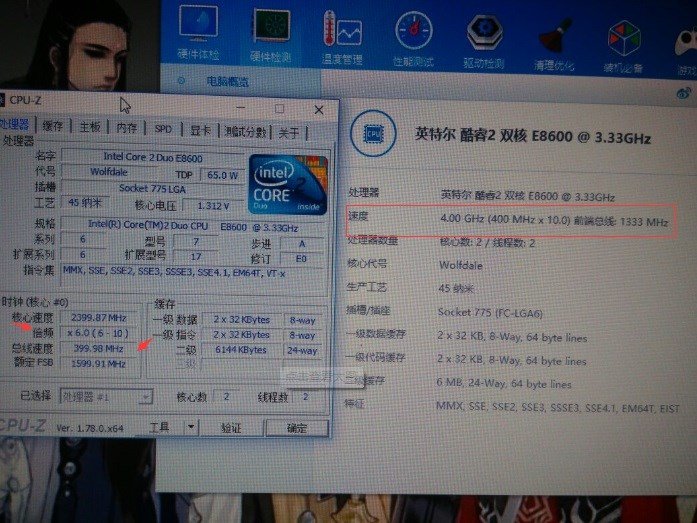Click the 65.0 W TDP value
Viewport: 697px width, 523px height.
click(221, 175)
